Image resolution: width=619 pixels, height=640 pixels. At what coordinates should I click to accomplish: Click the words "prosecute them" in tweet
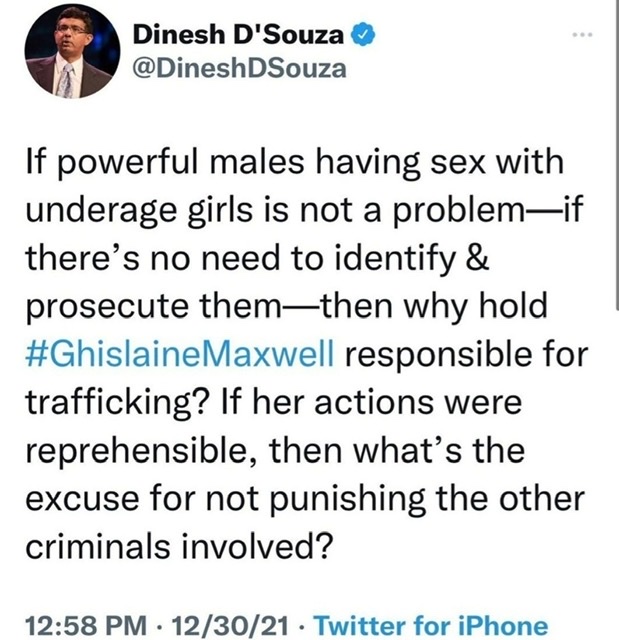click(151, 307)
